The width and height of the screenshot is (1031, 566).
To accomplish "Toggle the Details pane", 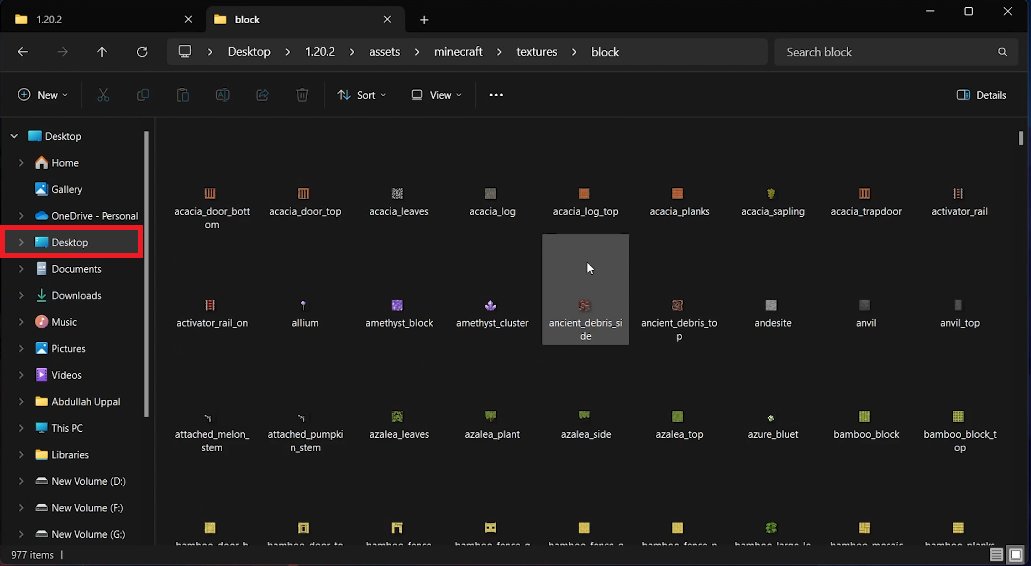I will tap(981, 95).
